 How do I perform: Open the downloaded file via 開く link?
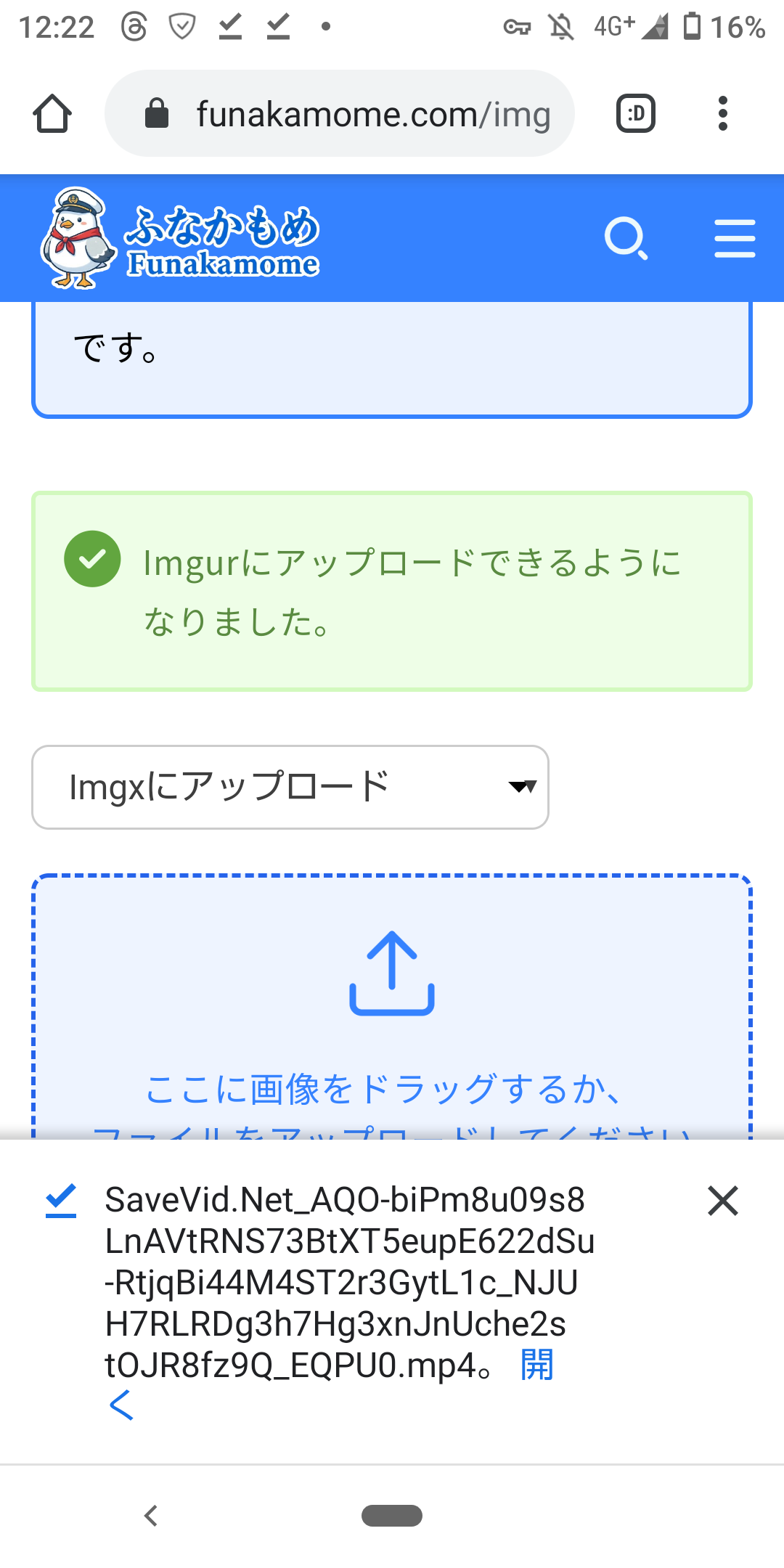(x=537, y=1366)
